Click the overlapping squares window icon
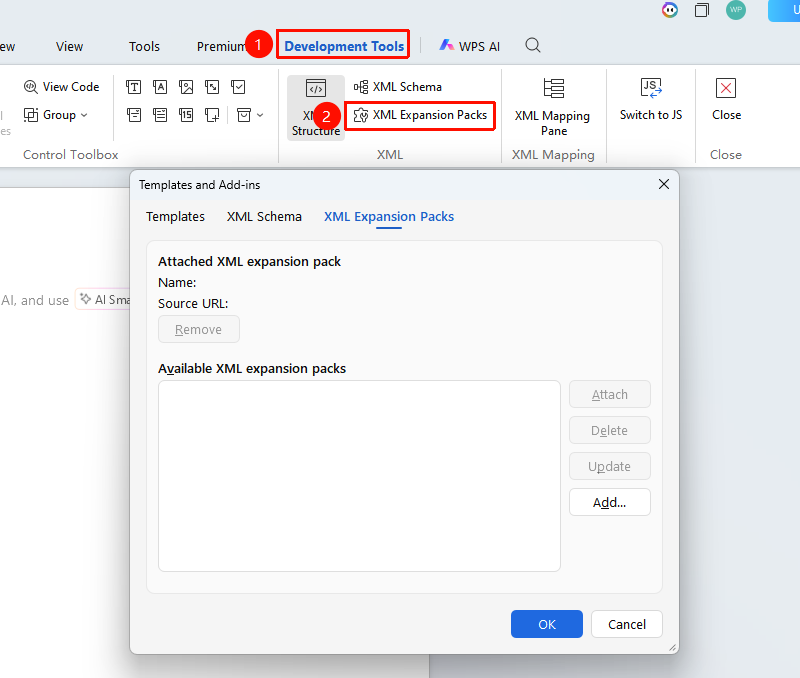 click(702, 10)
